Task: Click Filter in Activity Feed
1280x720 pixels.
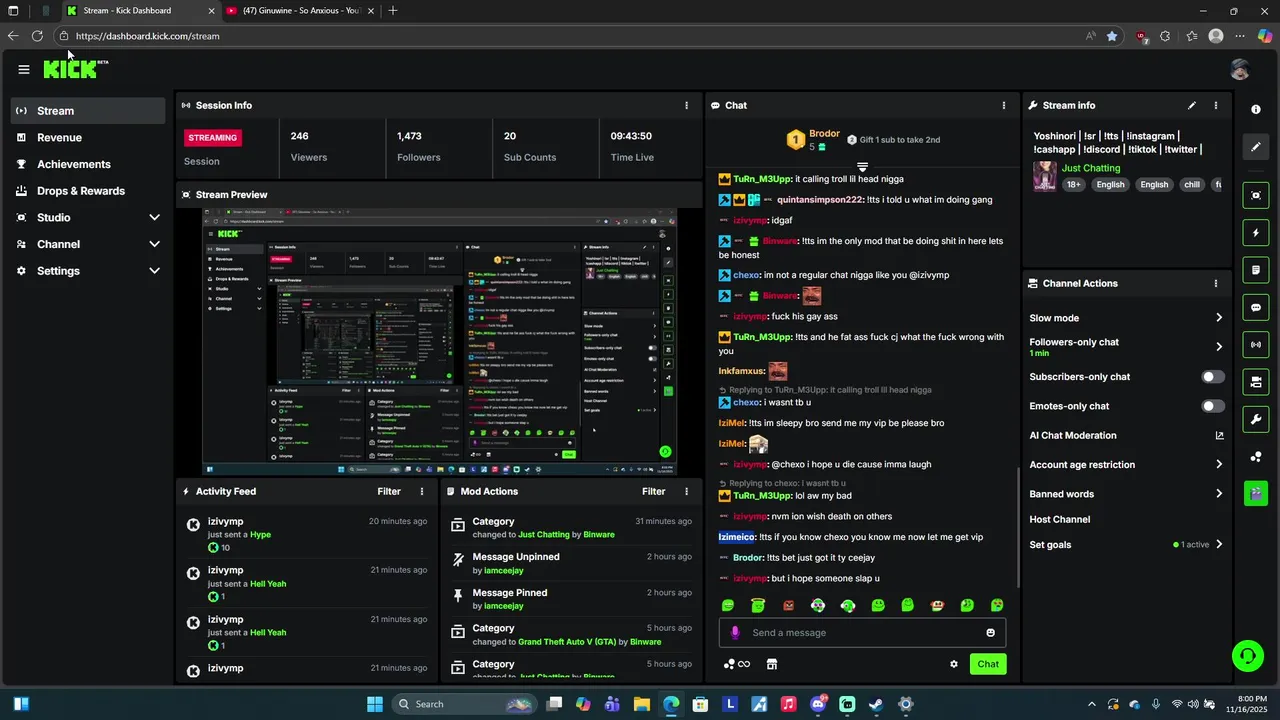Action: [389, 491]
